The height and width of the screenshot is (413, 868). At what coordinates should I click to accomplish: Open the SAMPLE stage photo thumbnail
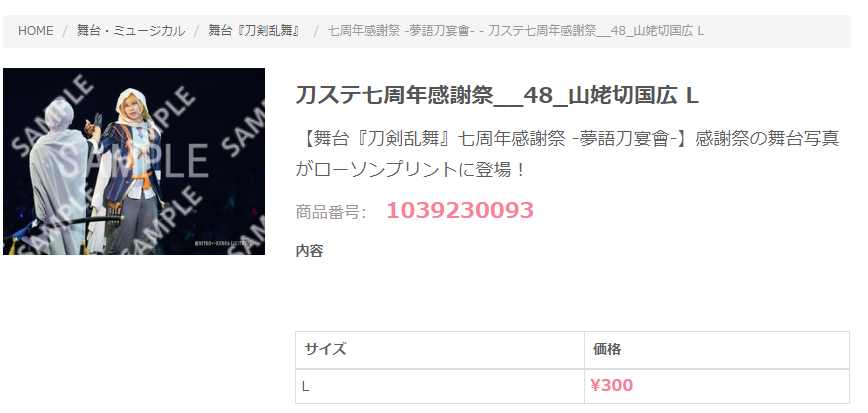point(134,162)
